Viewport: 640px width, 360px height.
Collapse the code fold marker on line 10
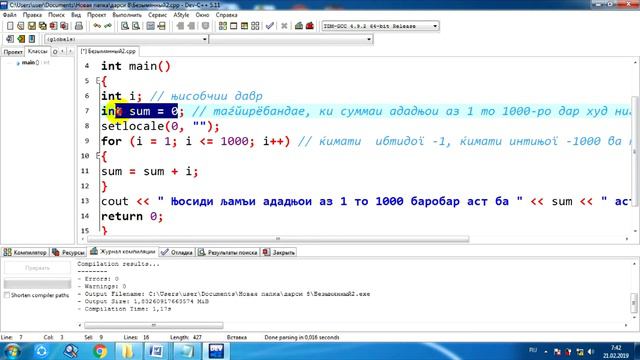point(98,156)
